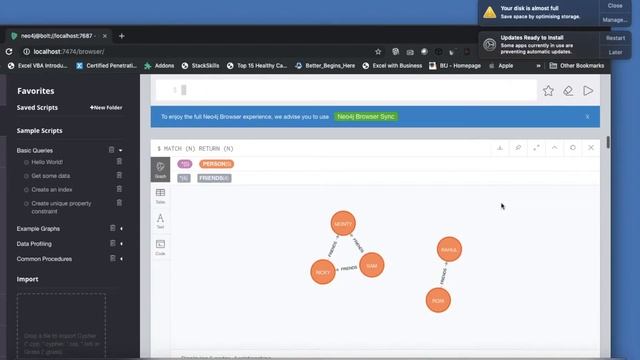Click Manage on disk full notification
Screen dimensions: 640x360
click(x=614, y=20)
